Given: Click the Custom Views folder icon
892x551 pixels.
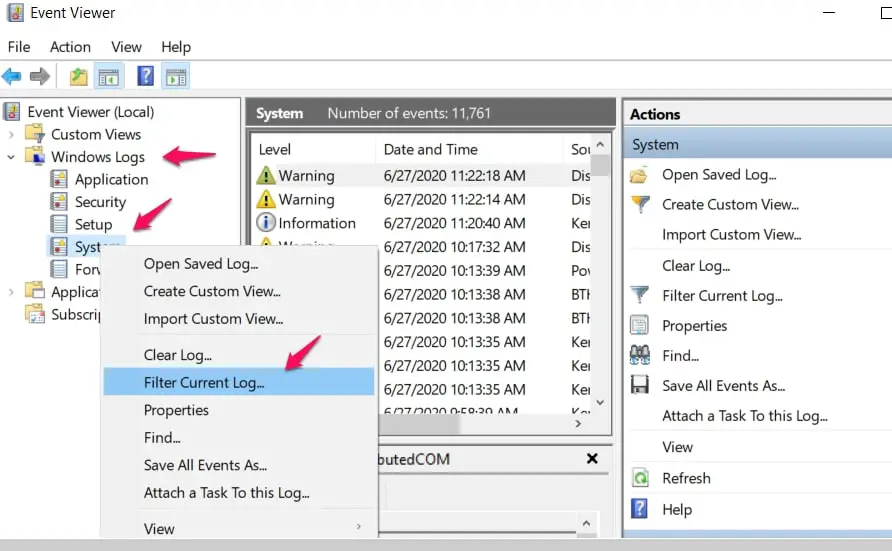Looking at the screenshot, I should click(35, 133).
